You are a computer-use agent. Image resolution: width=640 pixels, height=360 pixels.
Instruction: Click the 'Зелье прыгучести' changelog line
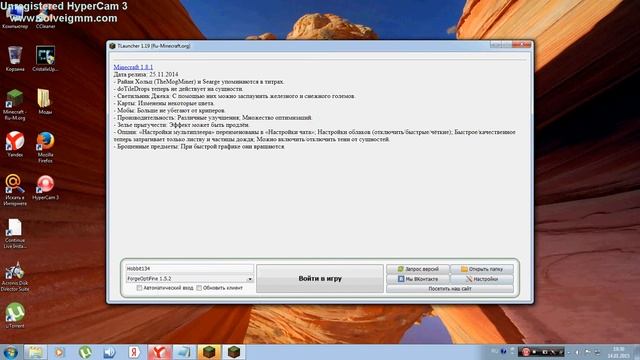tap(182, 125)
